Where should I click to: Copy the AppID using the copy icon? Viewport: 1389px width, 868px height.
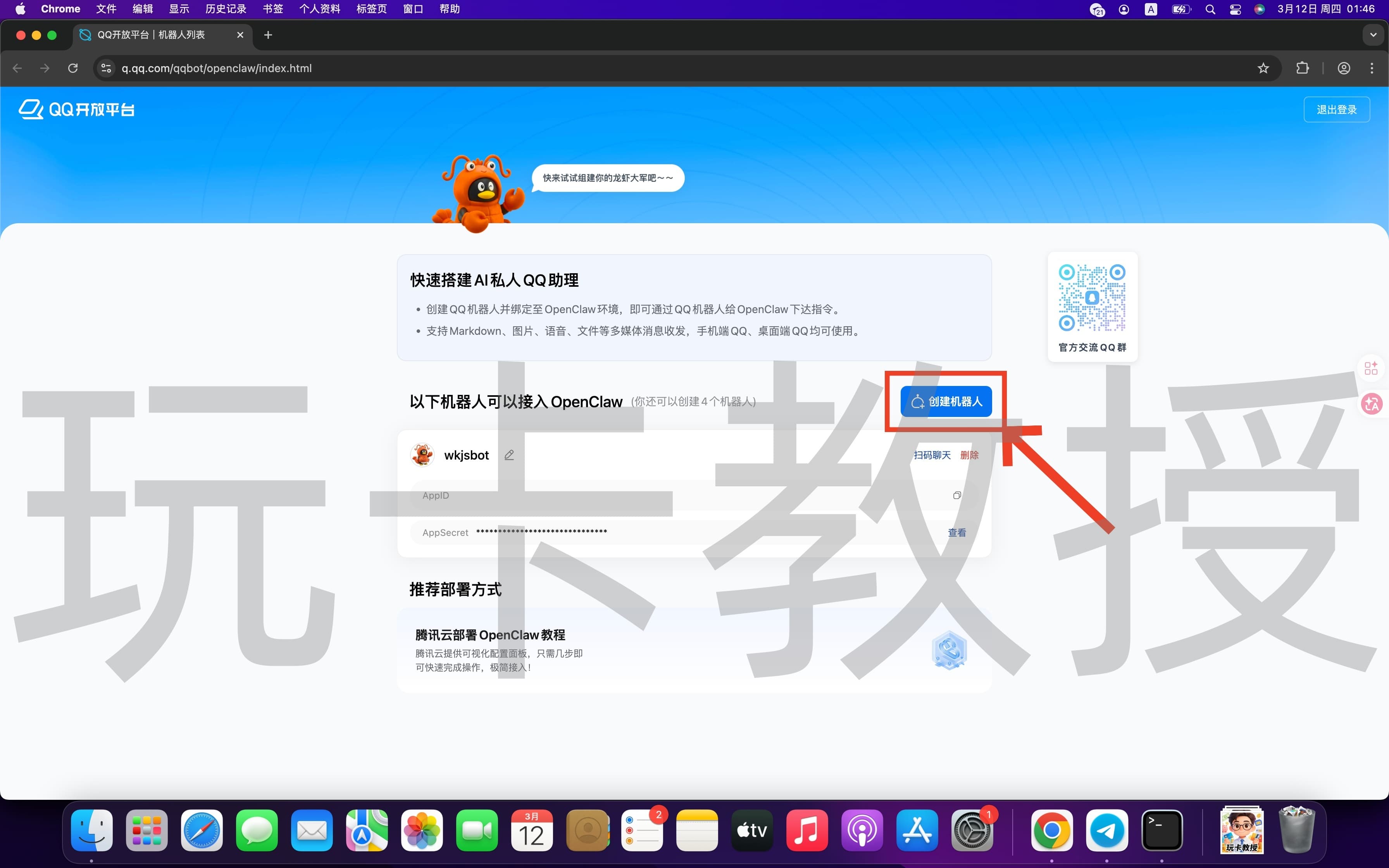[957, 495]
